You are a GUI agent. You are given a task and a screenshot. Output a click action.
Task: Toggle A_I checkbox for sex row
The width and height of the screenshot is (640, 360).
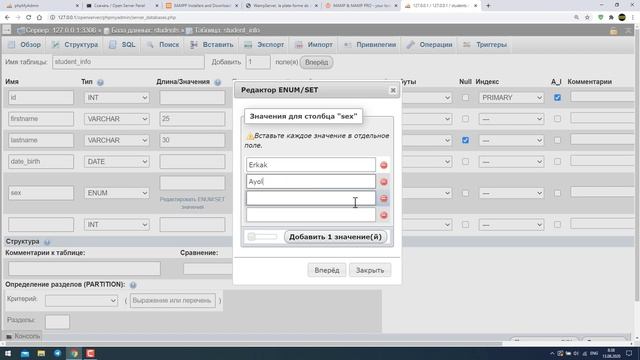(x=557, y=193)
